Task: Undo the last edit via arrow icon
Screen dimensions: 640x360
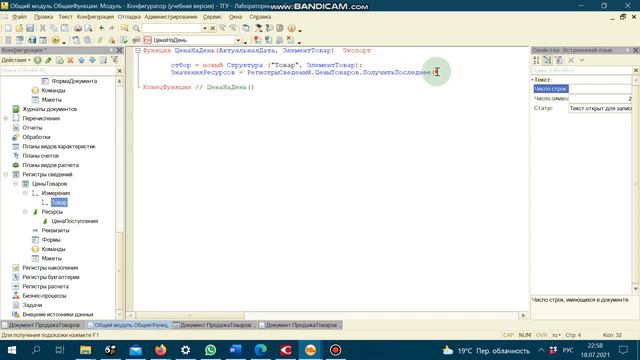Action: coord(101,28)
